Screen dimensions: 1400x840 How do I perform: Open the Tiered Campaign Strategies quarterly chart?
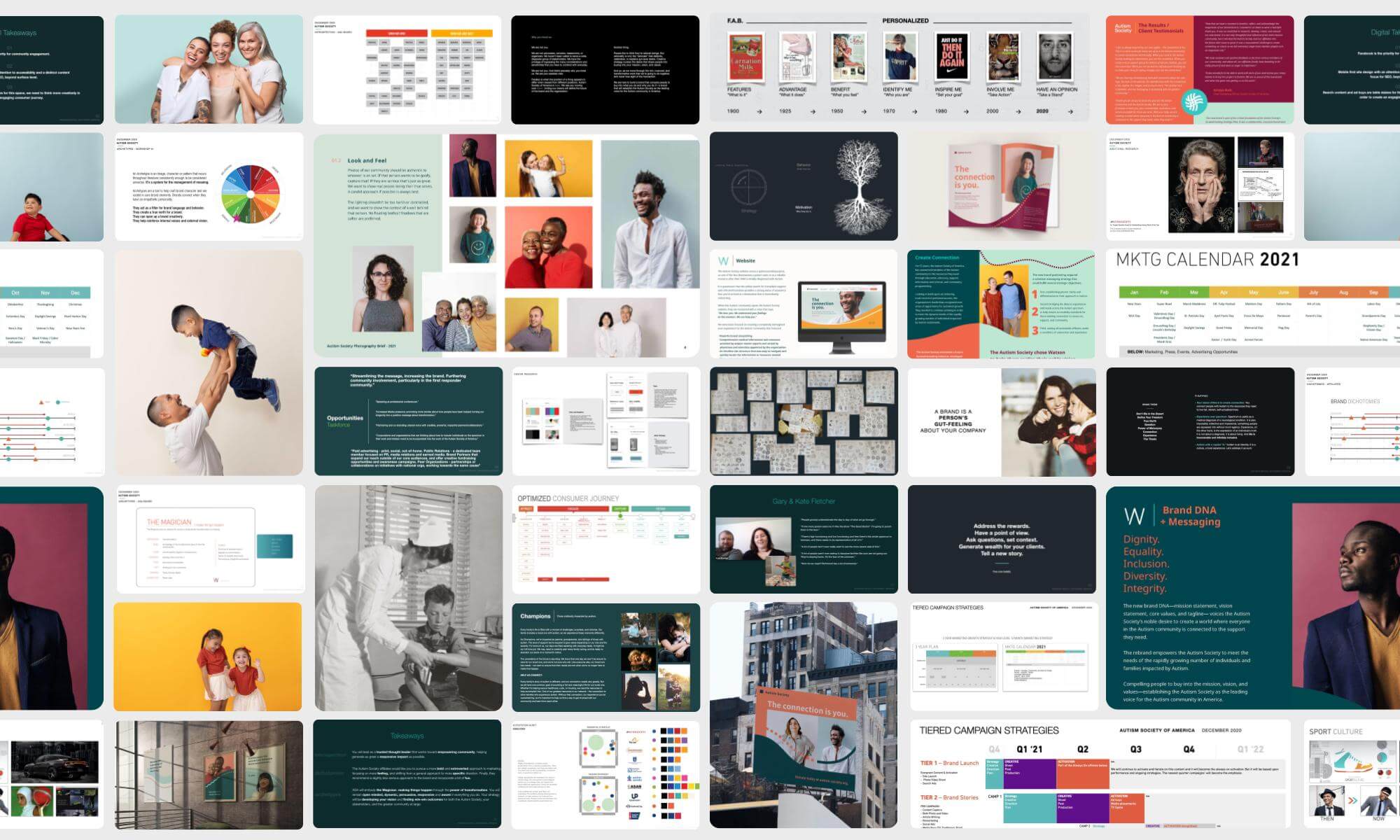pos(1100,773)
